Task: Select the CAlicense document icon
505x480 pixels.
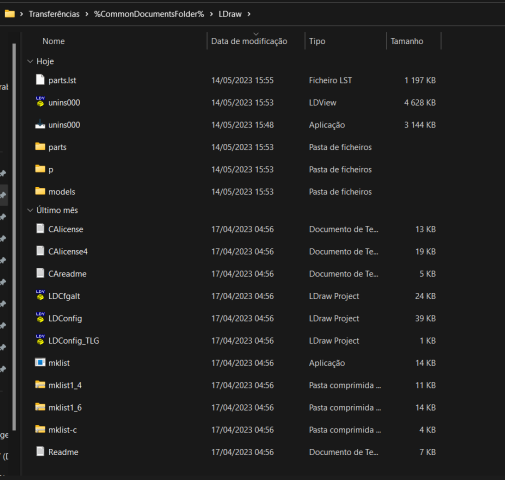Action: (40, 228)
